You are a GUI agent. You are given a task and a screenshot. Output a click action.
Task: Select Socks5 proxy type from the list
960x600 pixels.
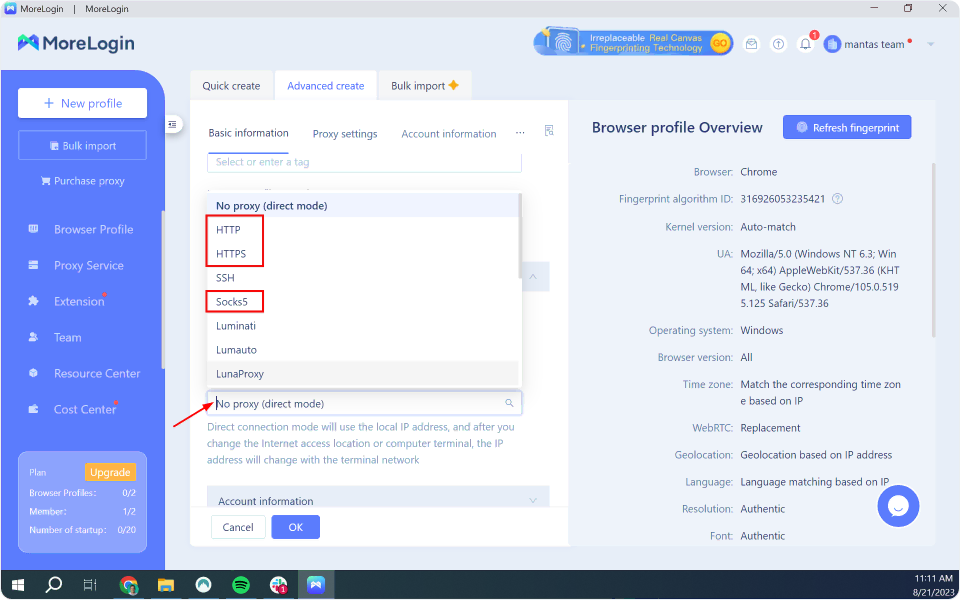pos(233,301)
